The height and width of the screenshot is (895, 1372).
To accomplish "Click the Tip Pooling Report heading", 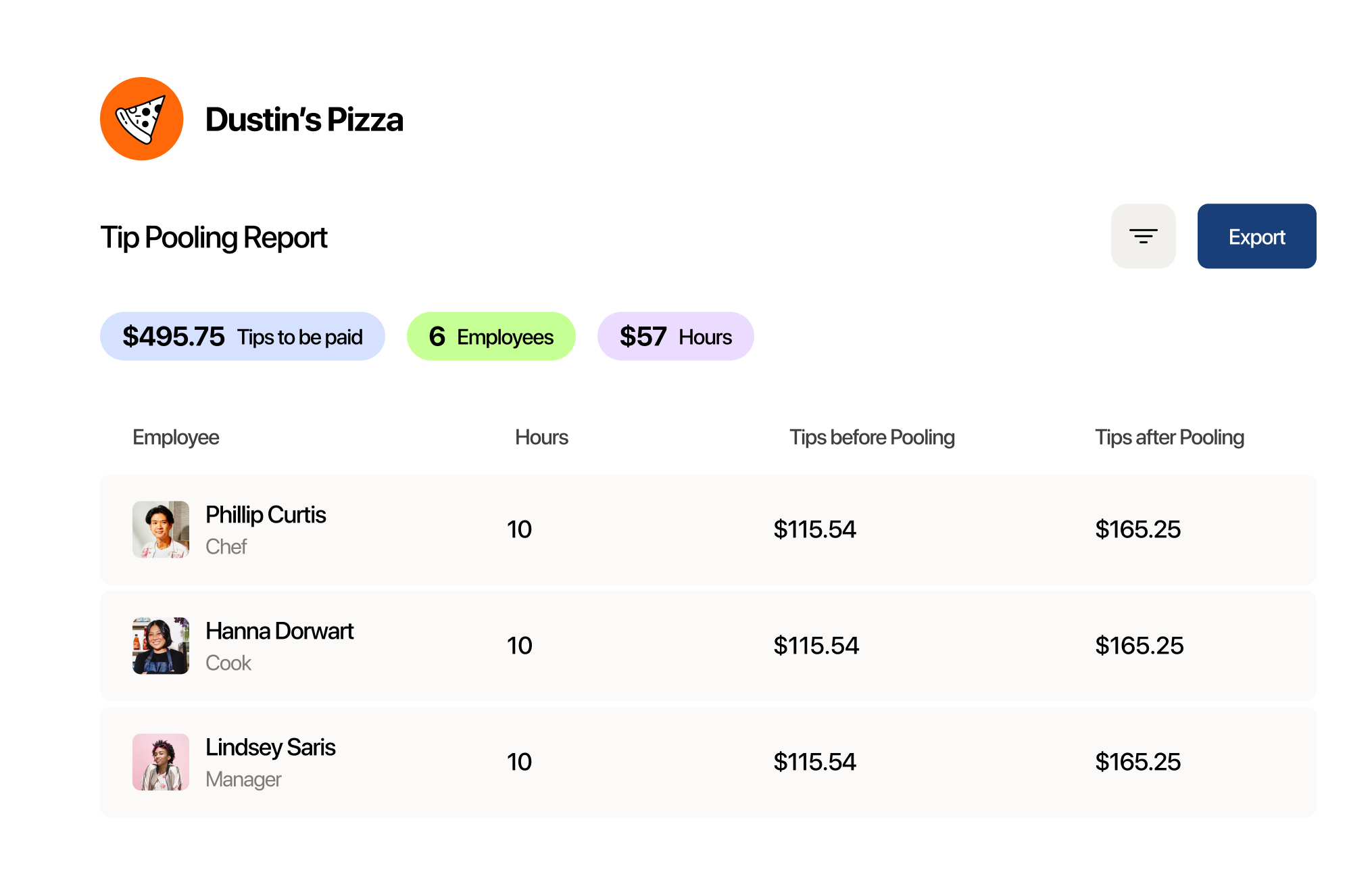I will click(x=214, y=238).
